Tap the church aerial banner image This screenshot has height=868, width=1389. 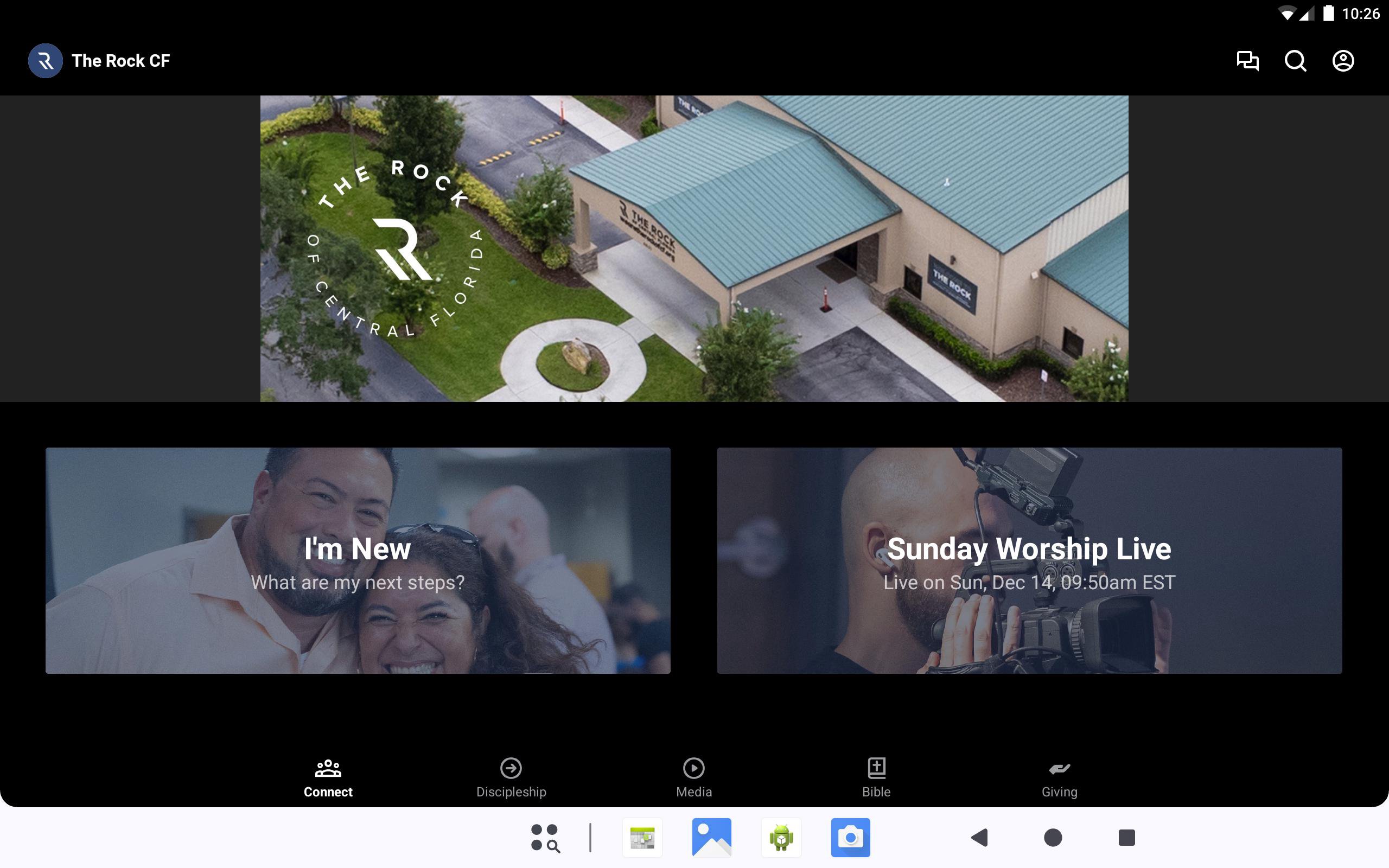[x=694, y=248]
